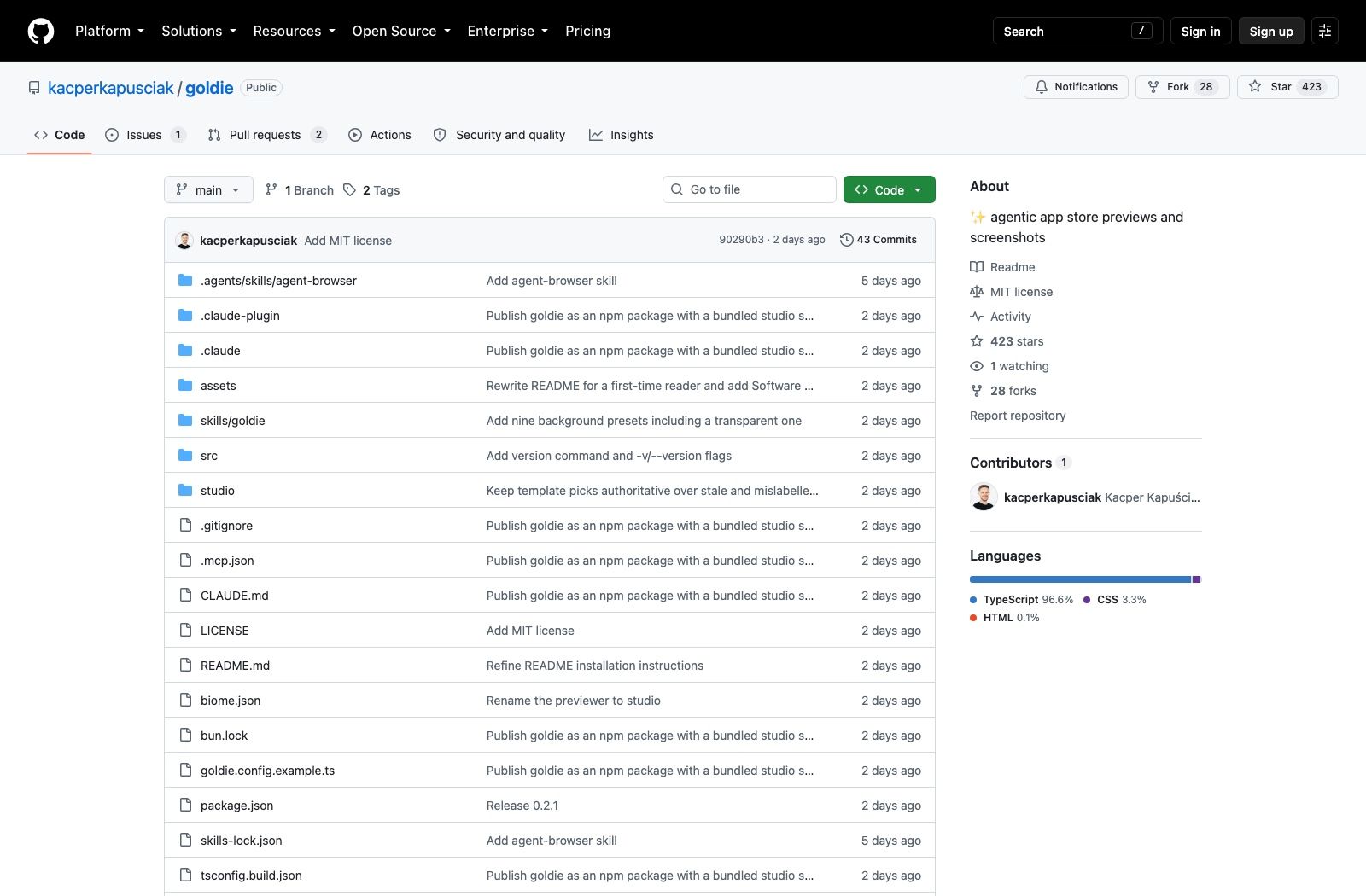Click the file icon of package.json row
Image resolution: width=1366 pixels, height=896 pixels.
point(185,805)
